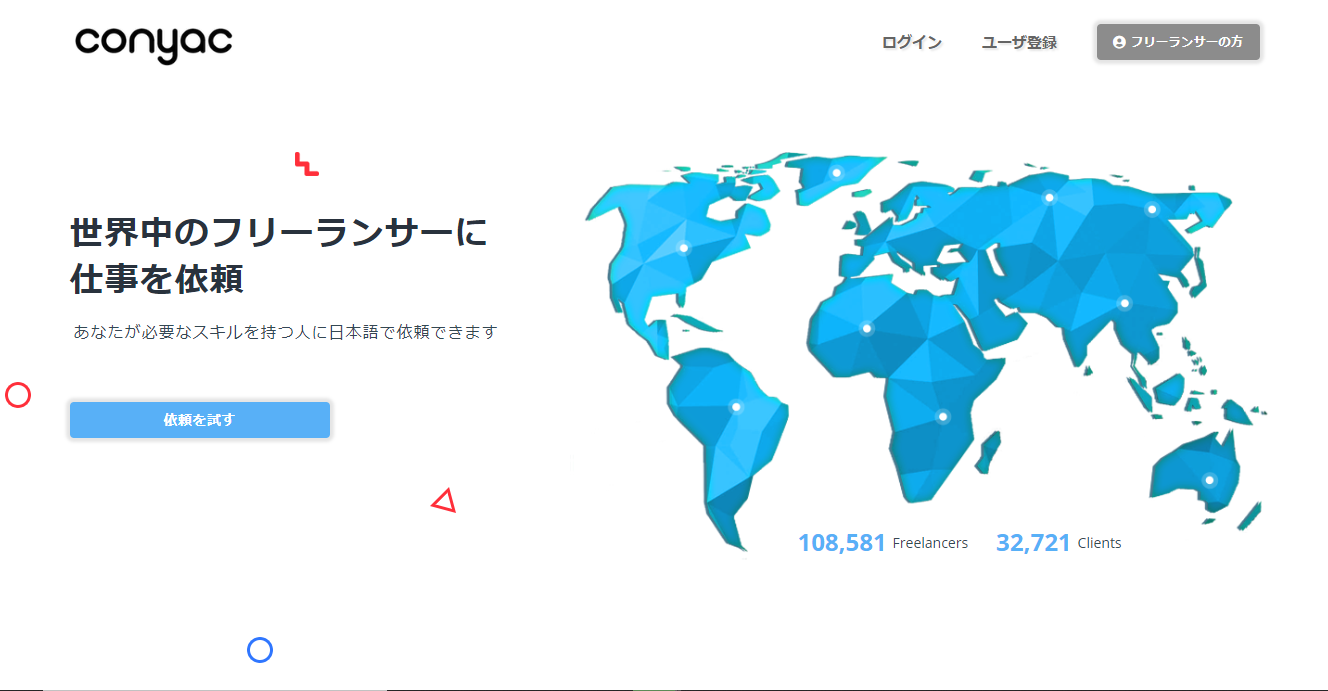Click the red triangle decoration

(444, 500)
